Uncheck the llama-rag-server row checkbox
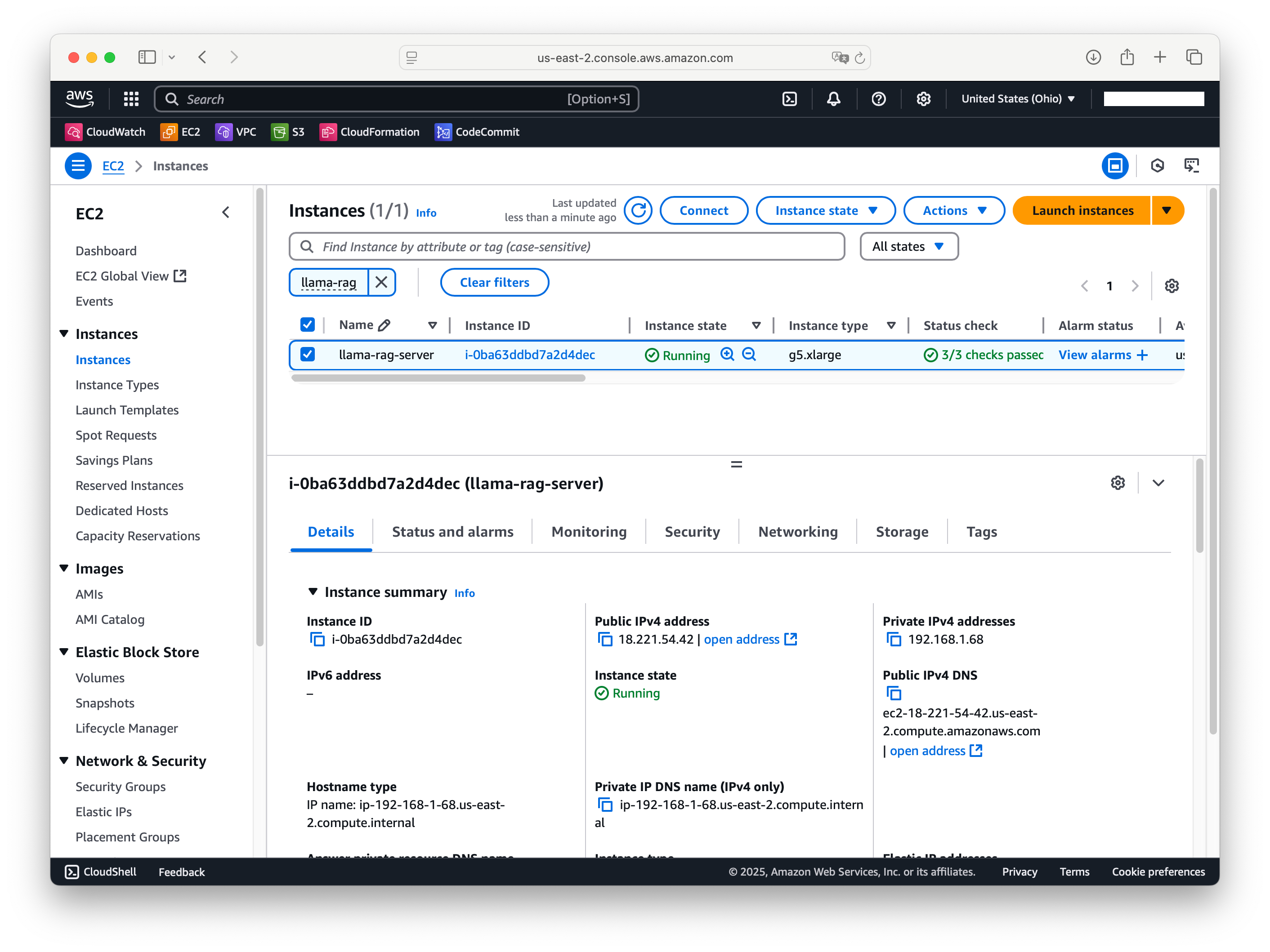 pos(307,354)
